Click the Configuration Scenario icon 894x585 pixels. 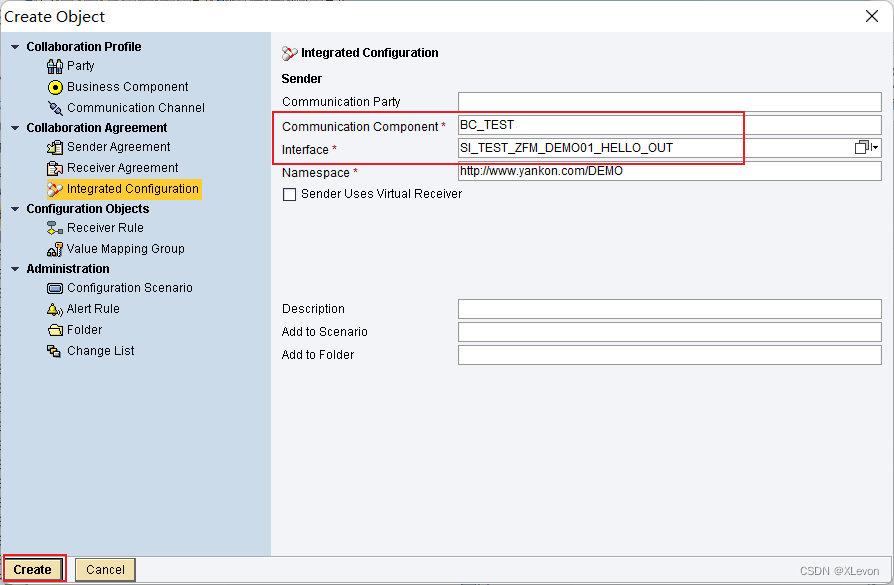55,289
